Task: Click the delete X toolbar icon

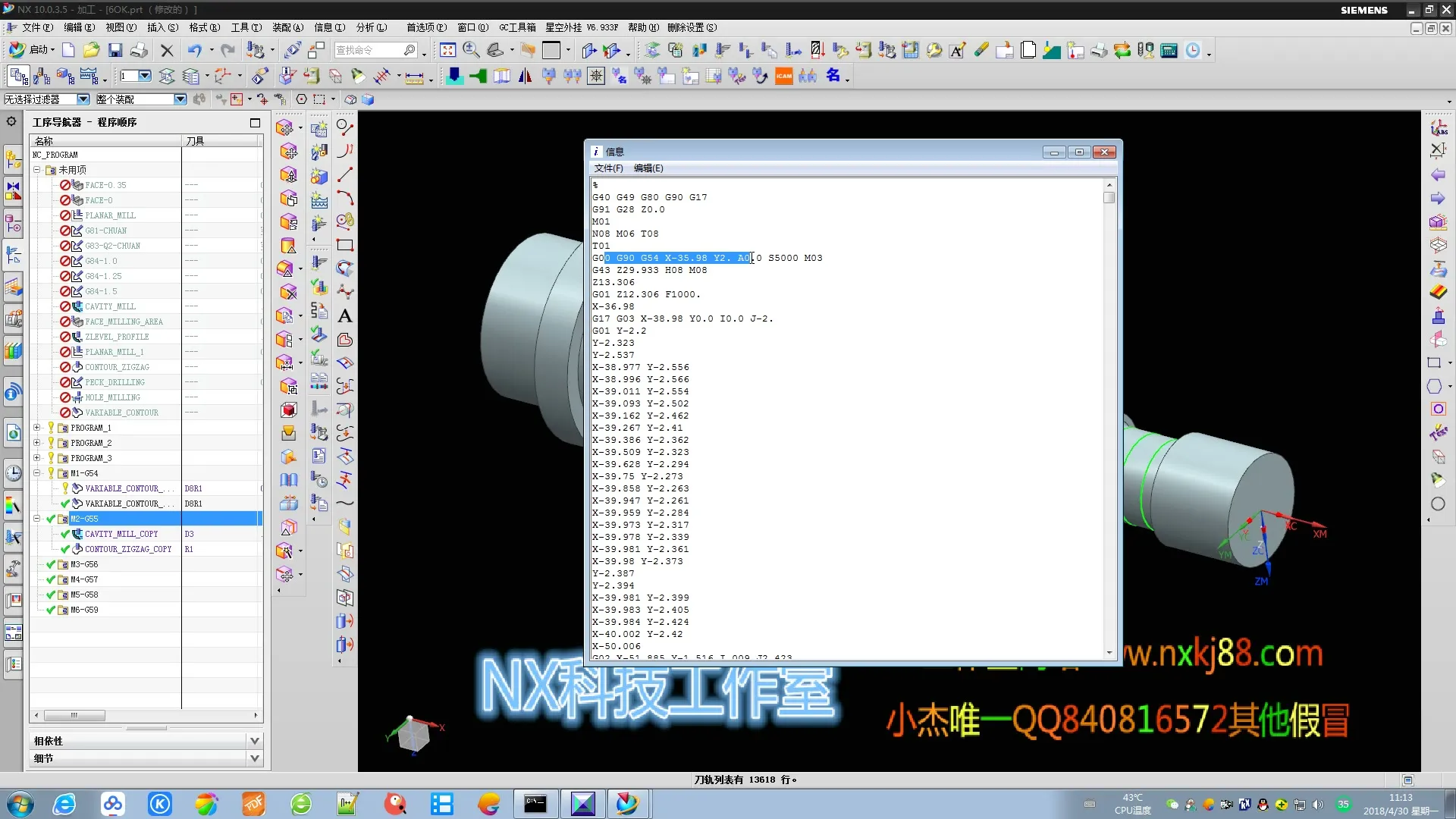Action: [x=167, y=50]
